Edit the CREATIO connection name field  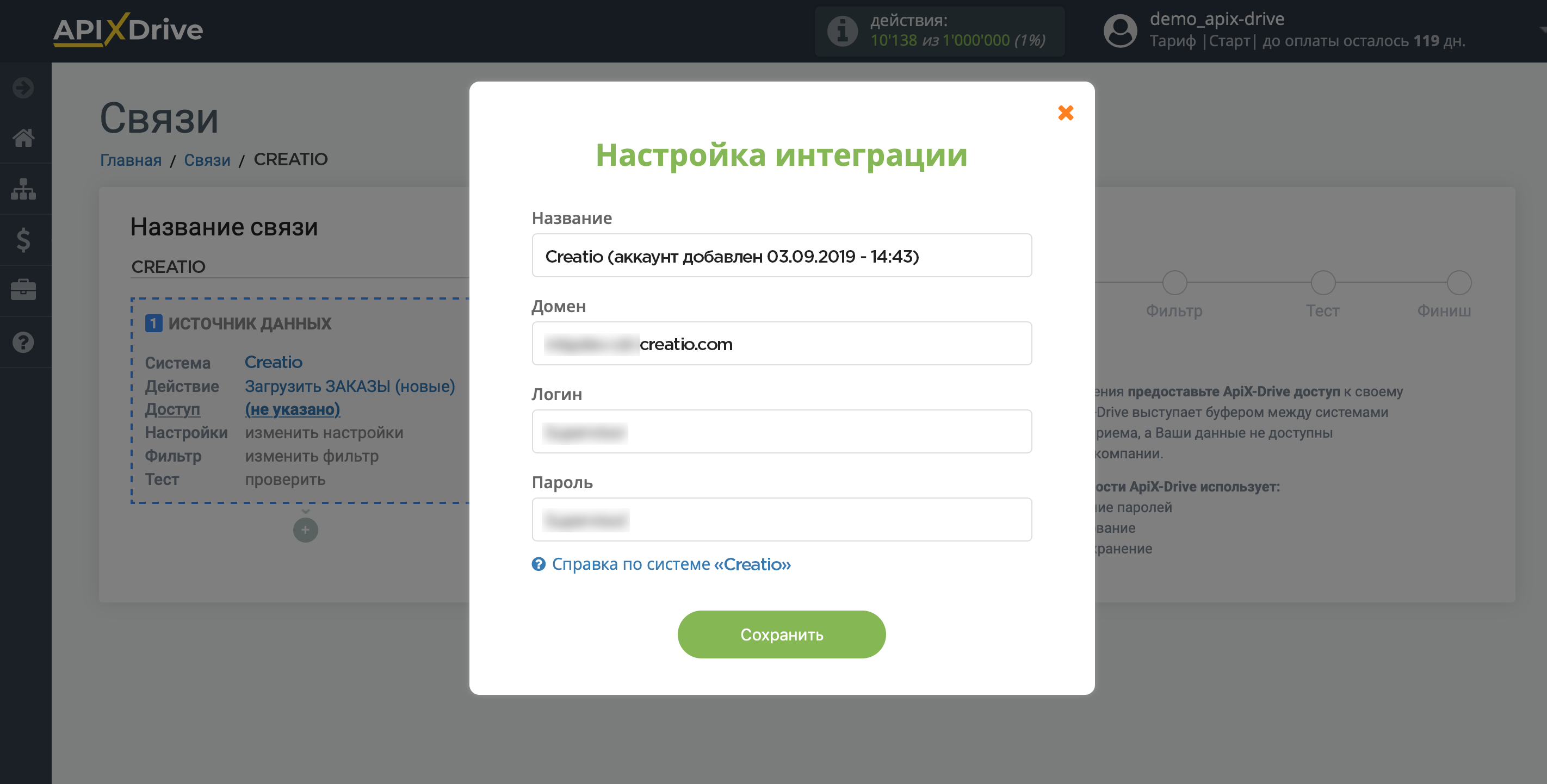tap(300, 267)
